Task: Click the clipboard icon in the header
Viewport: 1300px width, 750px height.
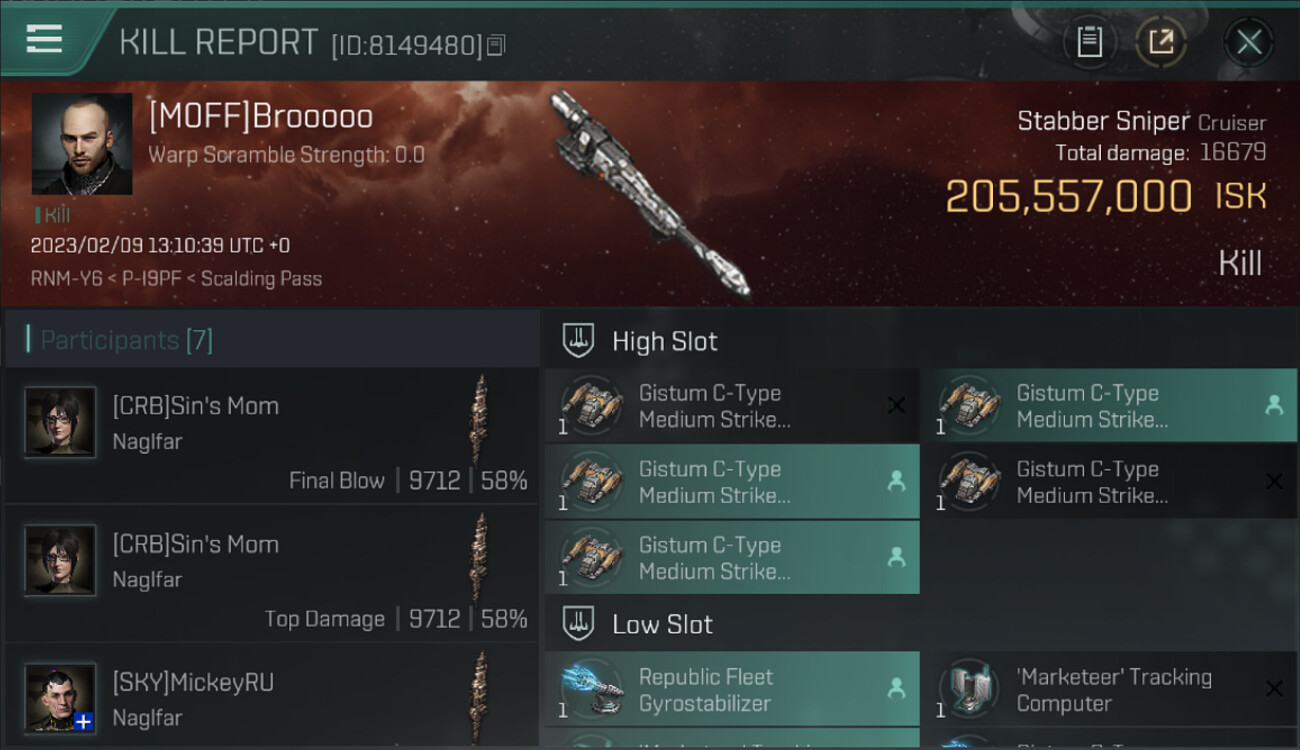Action: coord(1089,42)
